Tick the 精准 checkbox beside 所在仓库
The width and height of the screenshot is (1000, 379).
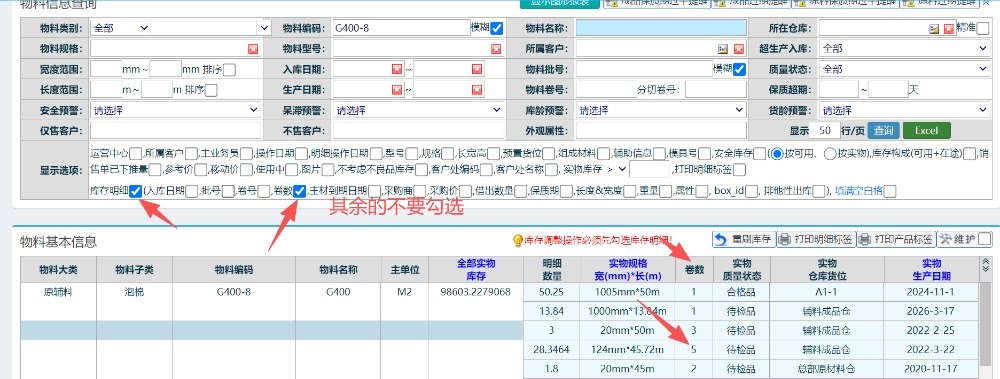click(983, 29)
